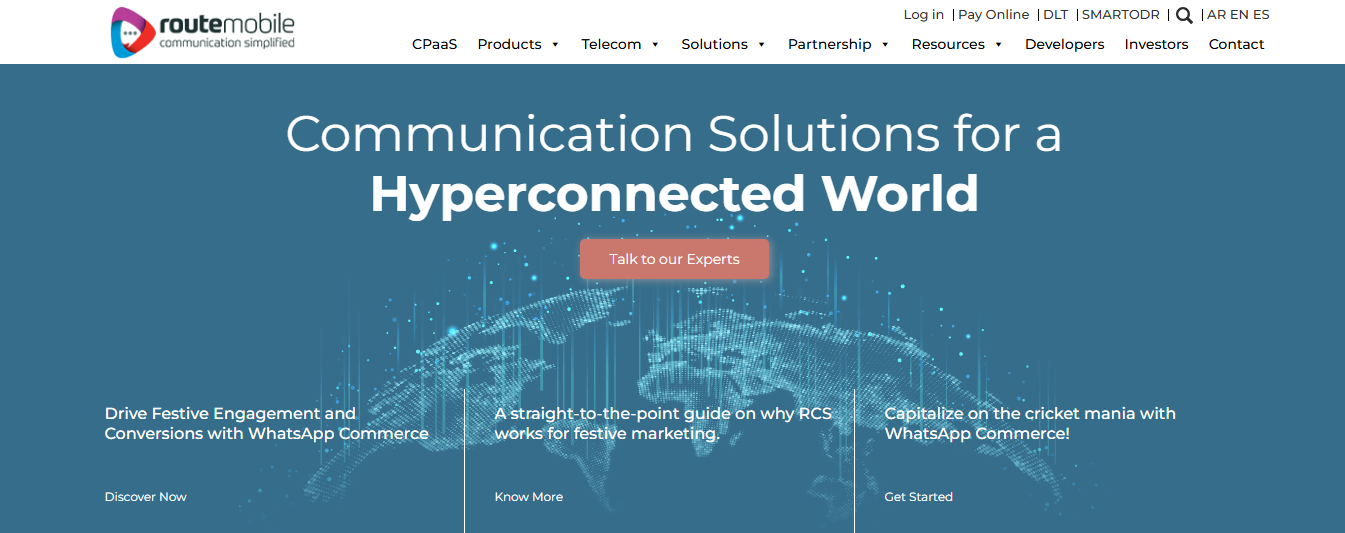Expand the Telecom dropdown arrow
Screen dimensions: 1345x533
655,44
